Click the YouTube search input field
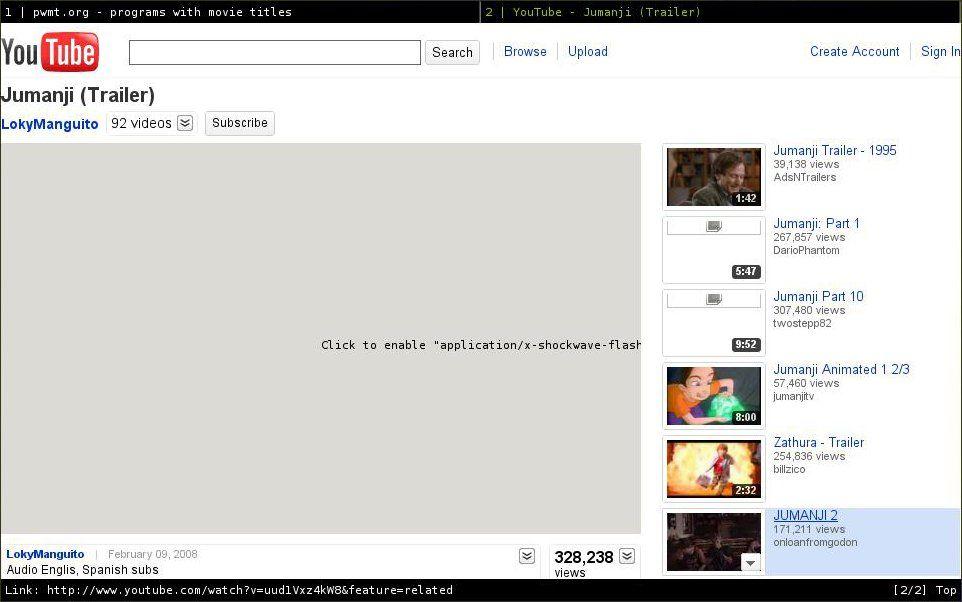Image resolution: width=962 pixels, height=602 pixels. point(275,52)
